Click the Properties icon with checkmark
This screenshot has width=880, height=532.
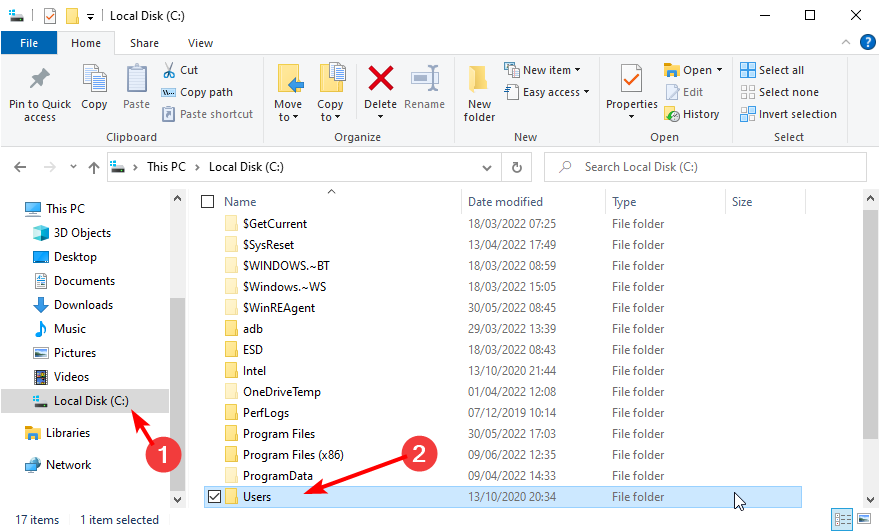631,79
